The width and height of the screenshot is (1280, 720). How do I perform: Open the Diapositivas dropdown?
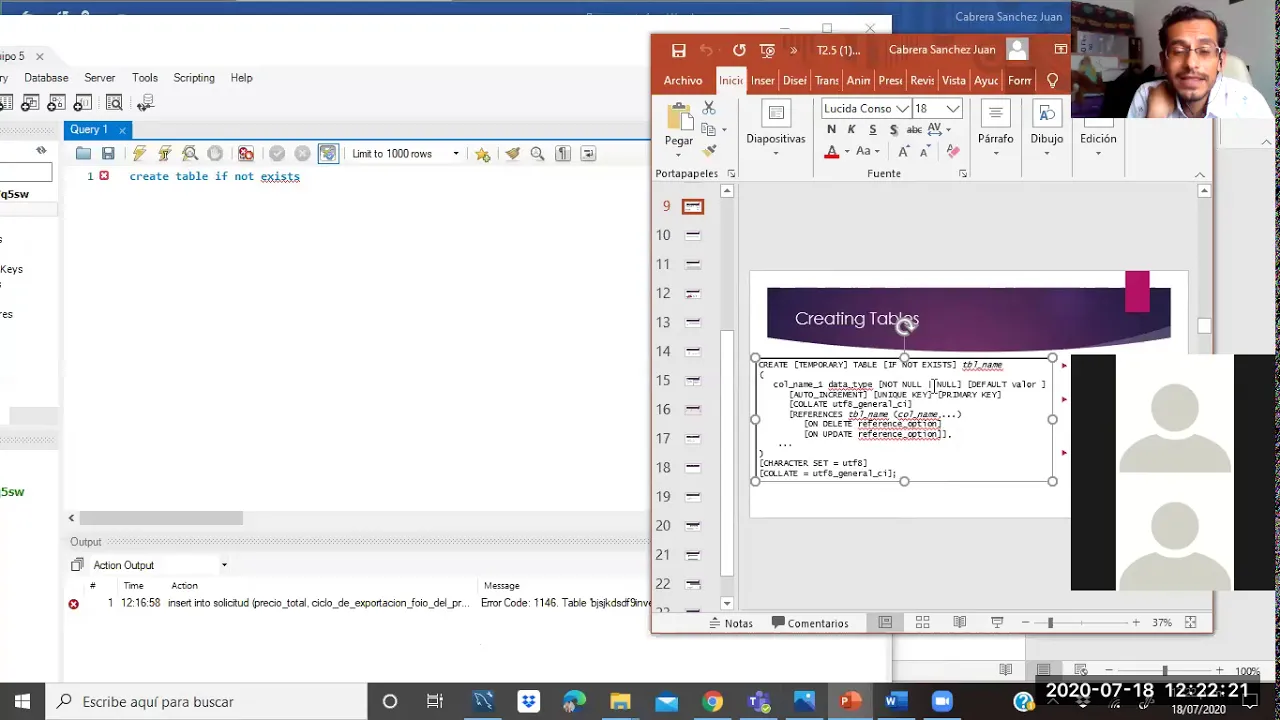tap(775, 128)
